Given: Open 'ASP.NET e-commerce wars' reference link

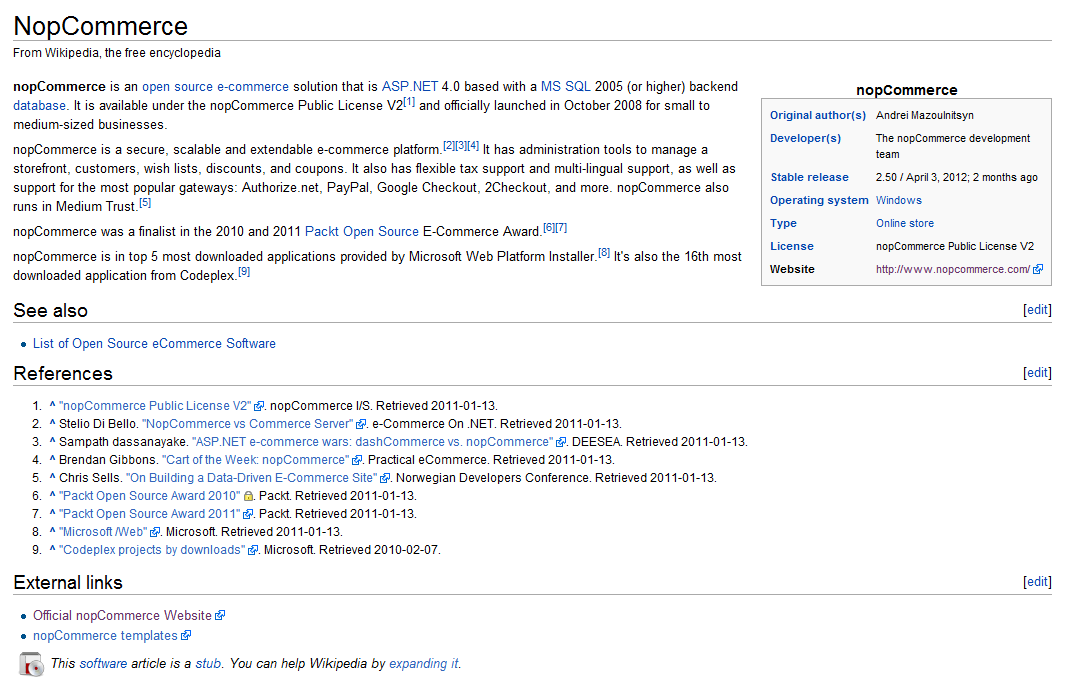Looking at the screenshot, I should point(372,442).
